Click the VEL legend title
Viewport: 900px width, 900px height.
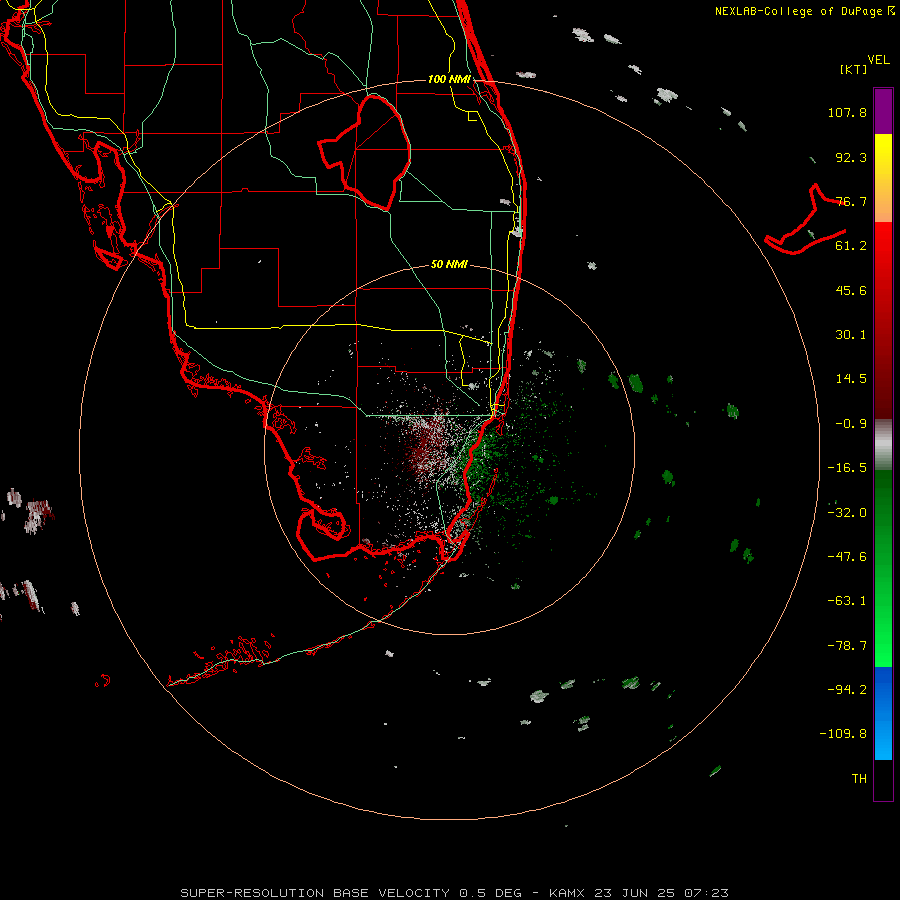878,60
